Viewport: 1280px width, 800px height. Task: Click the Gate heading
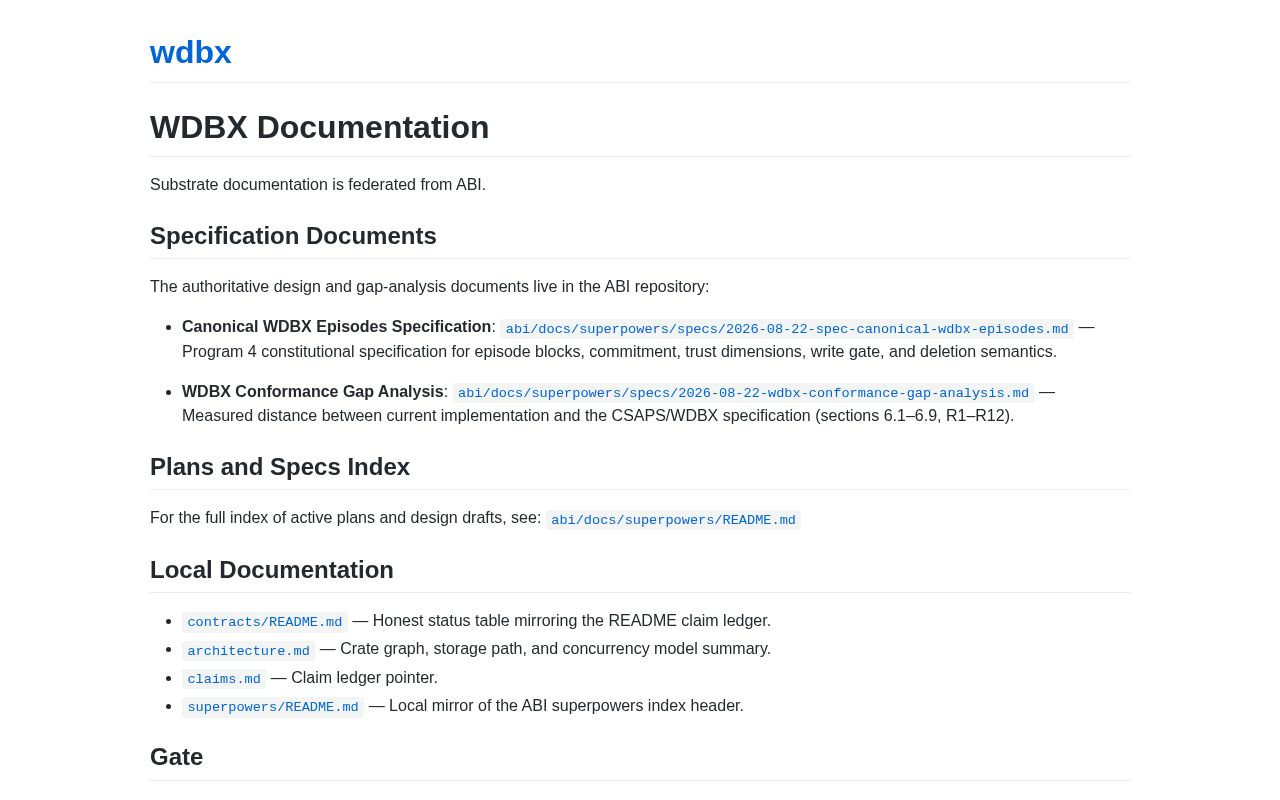click(177, 757)
